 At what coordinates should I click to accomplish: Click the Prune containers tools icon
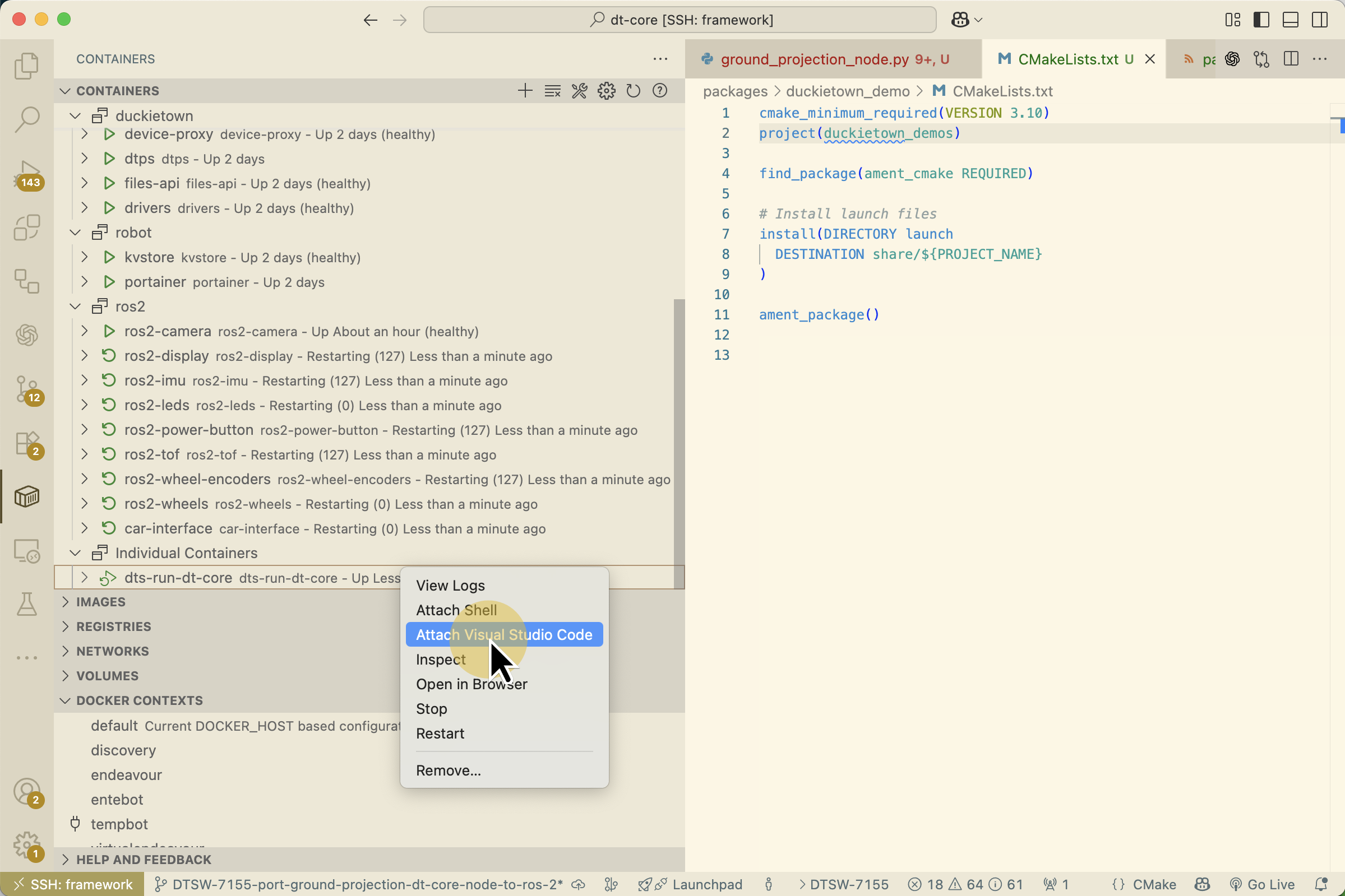[x=579, y=91]
